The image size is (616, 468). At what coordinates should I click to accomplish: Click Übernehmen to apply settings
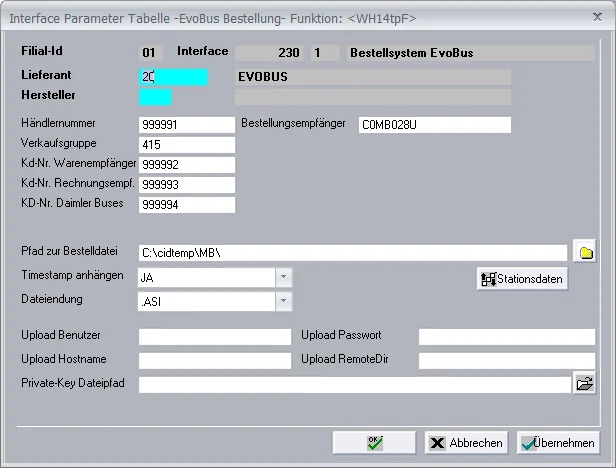click(558, 443)
